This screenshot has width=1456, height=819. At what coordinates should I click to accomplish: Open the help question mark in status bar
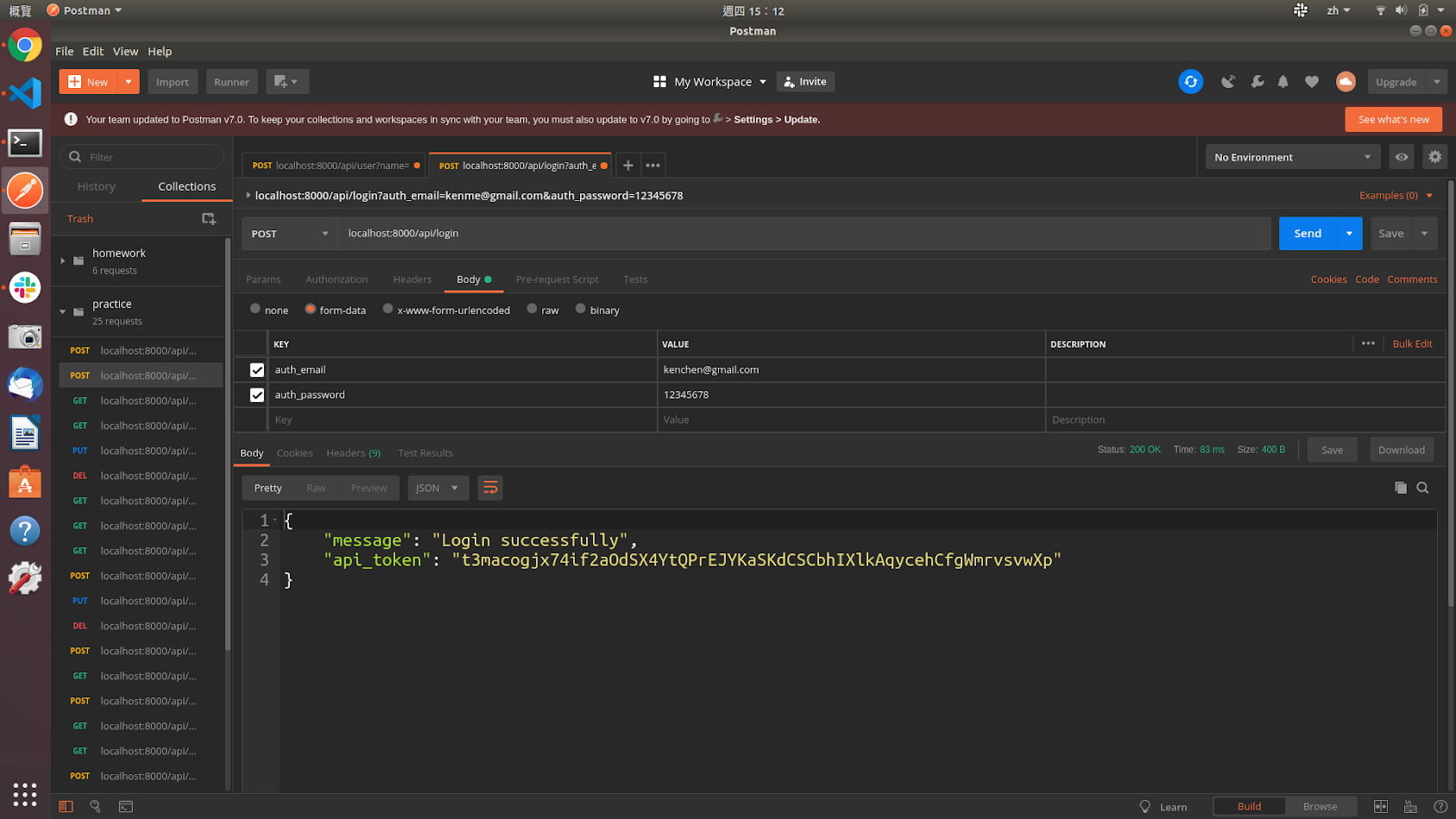1440,806
